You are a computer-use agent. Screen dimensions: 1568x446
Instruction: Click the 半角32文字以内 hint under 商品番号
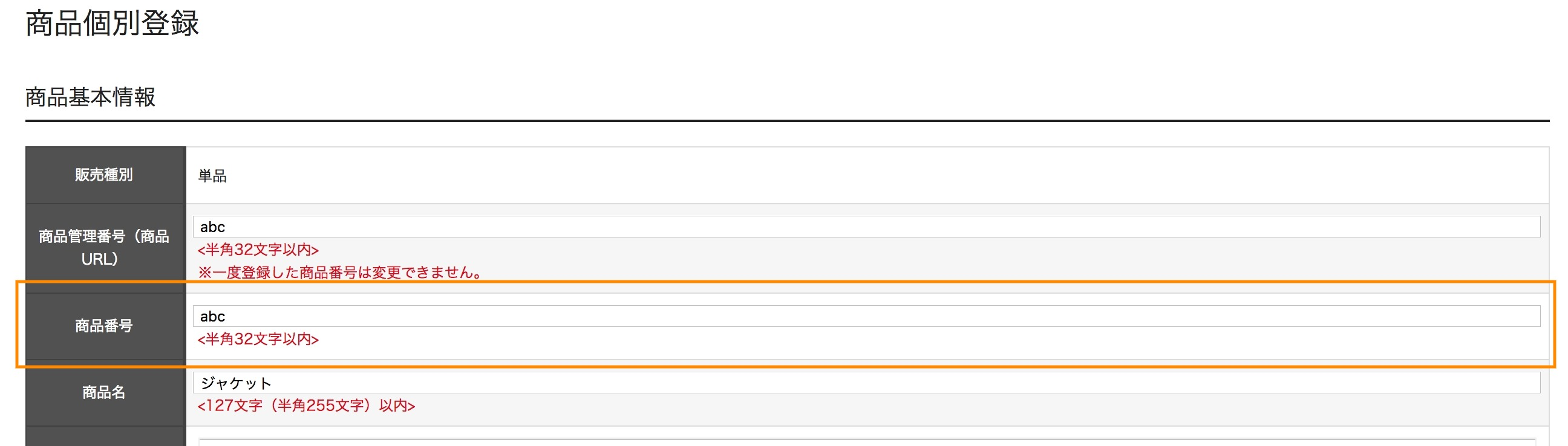tap(258, 339)
